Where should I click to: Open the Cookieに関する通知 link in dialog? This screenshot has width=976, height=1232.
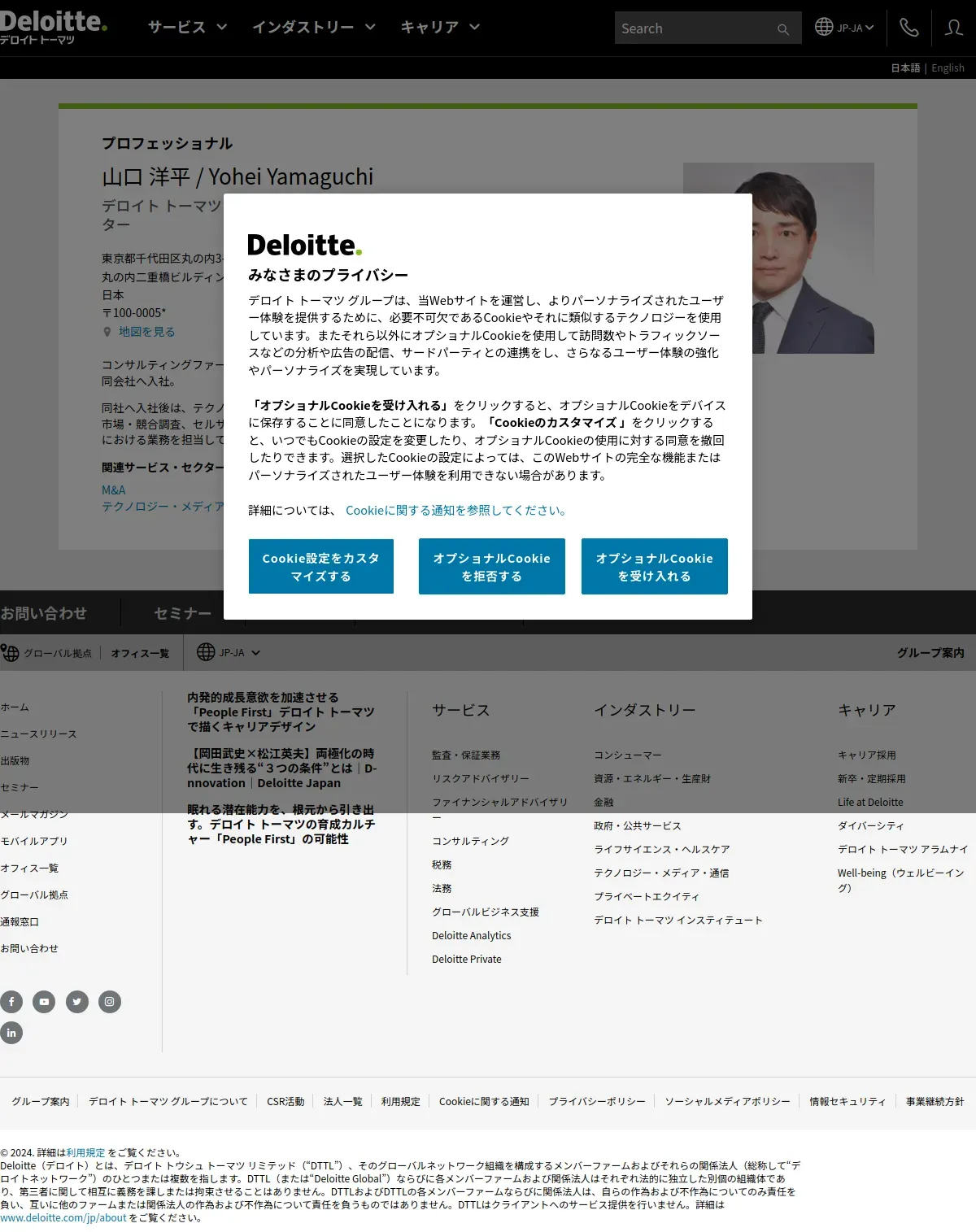(455, 510)
